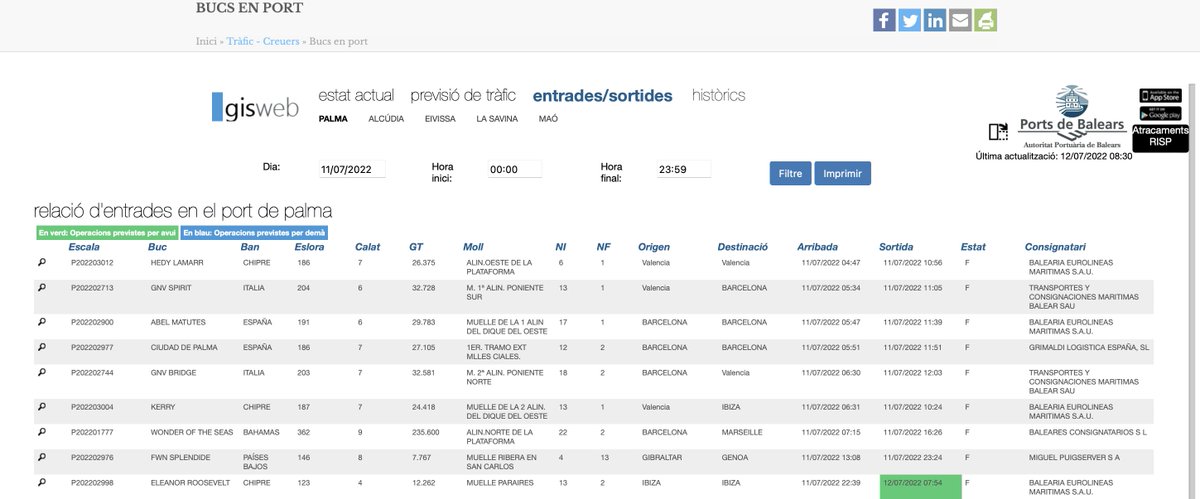Screen dimensions: 1200x499
Task: Click the Hora final input field
Action: coord(683,170)
